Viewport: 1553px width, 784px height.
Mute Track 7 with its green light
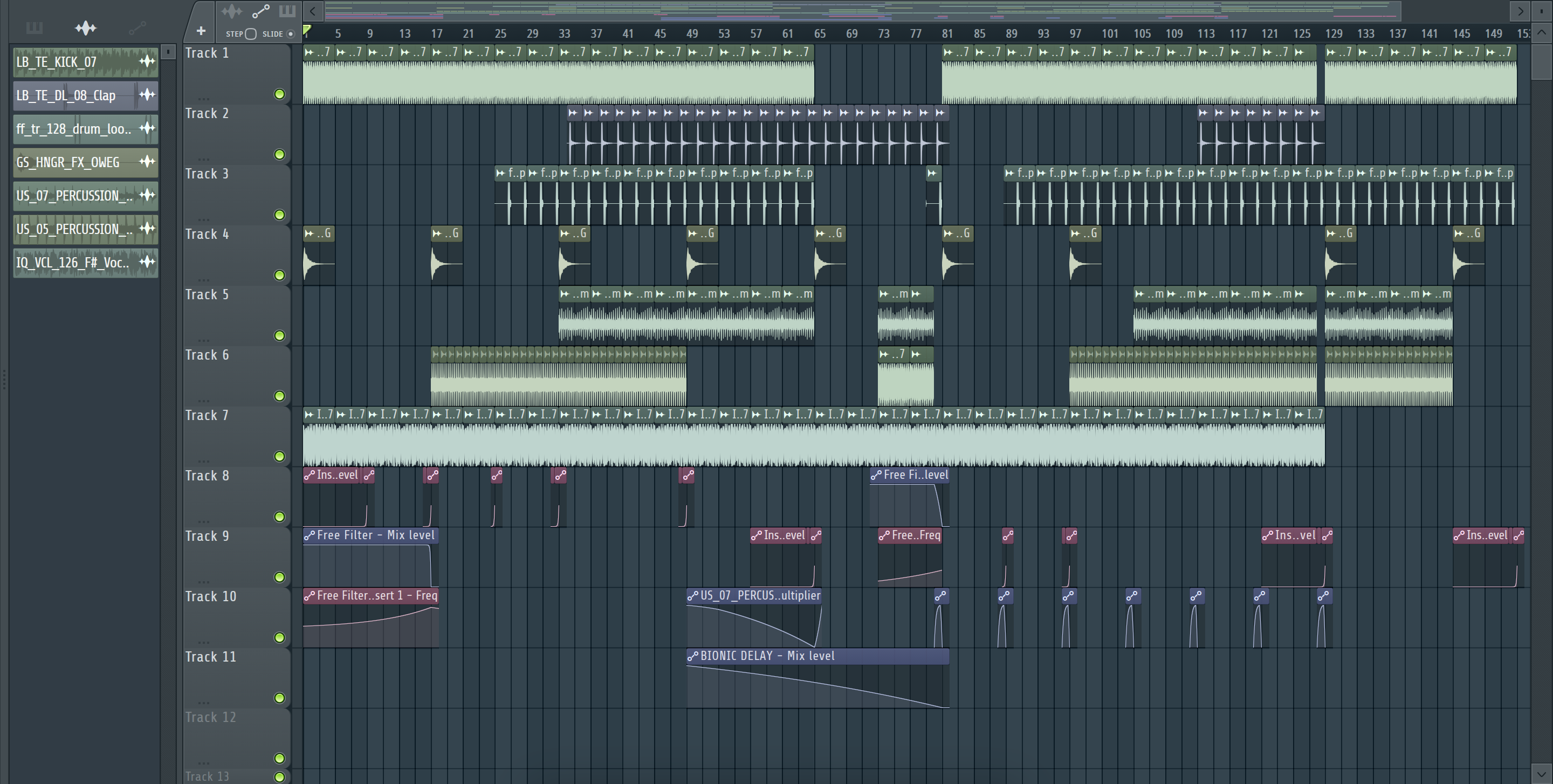tap(279, 456)
